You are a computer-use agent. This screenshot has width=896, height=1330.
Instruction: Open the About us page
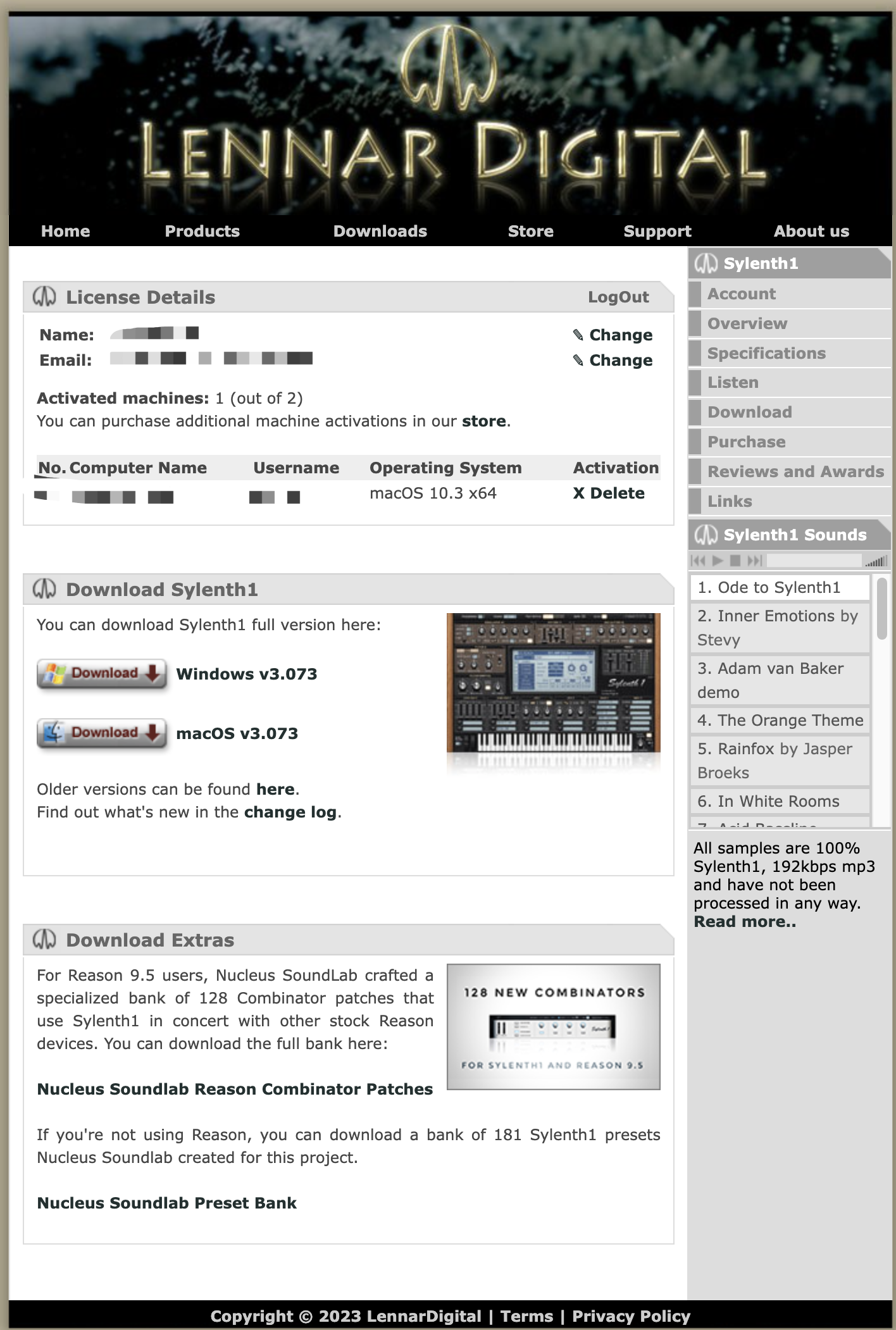click(812, 232)
